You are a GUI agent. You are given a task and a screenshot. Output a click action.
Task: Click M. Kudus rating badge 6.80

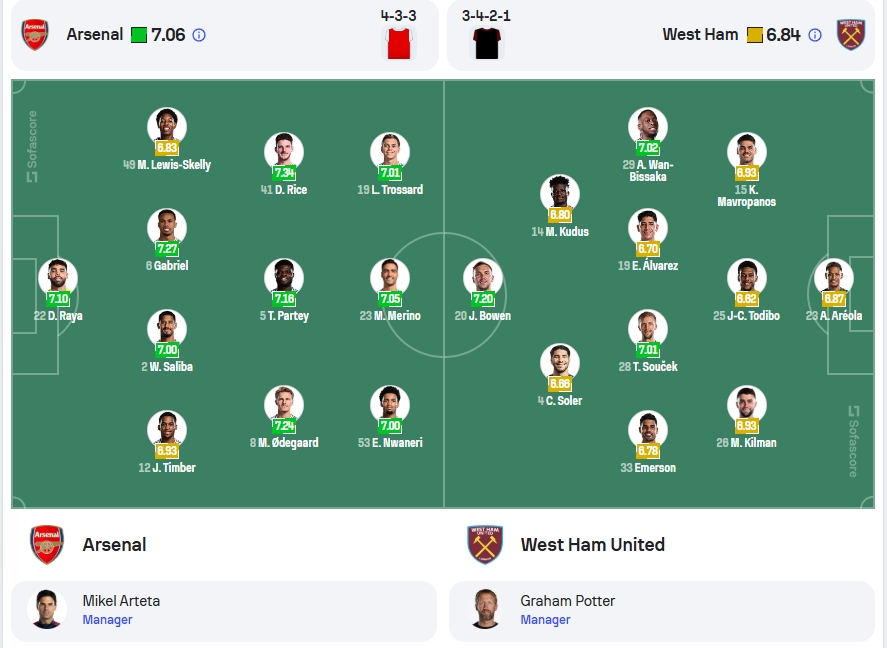point(559,215)
